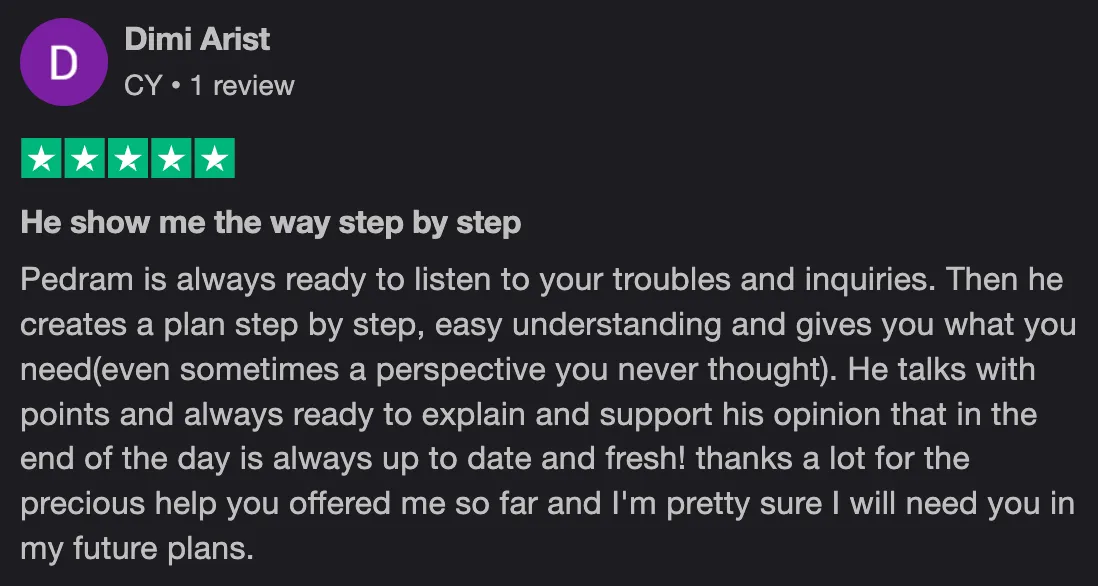Click the final line my future plans
The width and height of the screenshot is (1098, 586).
tap(137, 550)
